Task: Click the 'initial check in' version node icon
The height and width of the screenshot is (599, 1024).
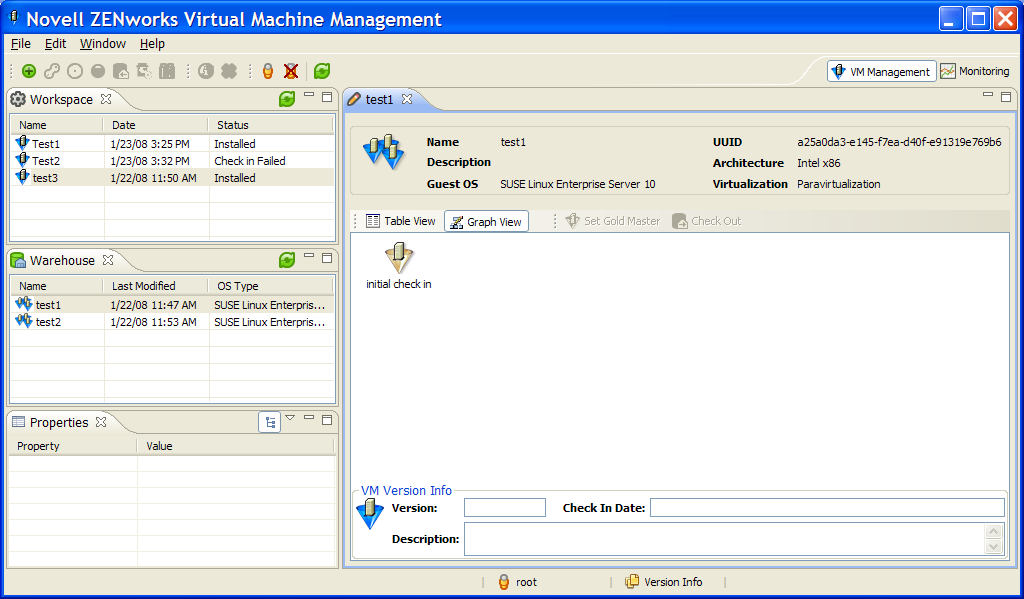Action: [399, 258]
